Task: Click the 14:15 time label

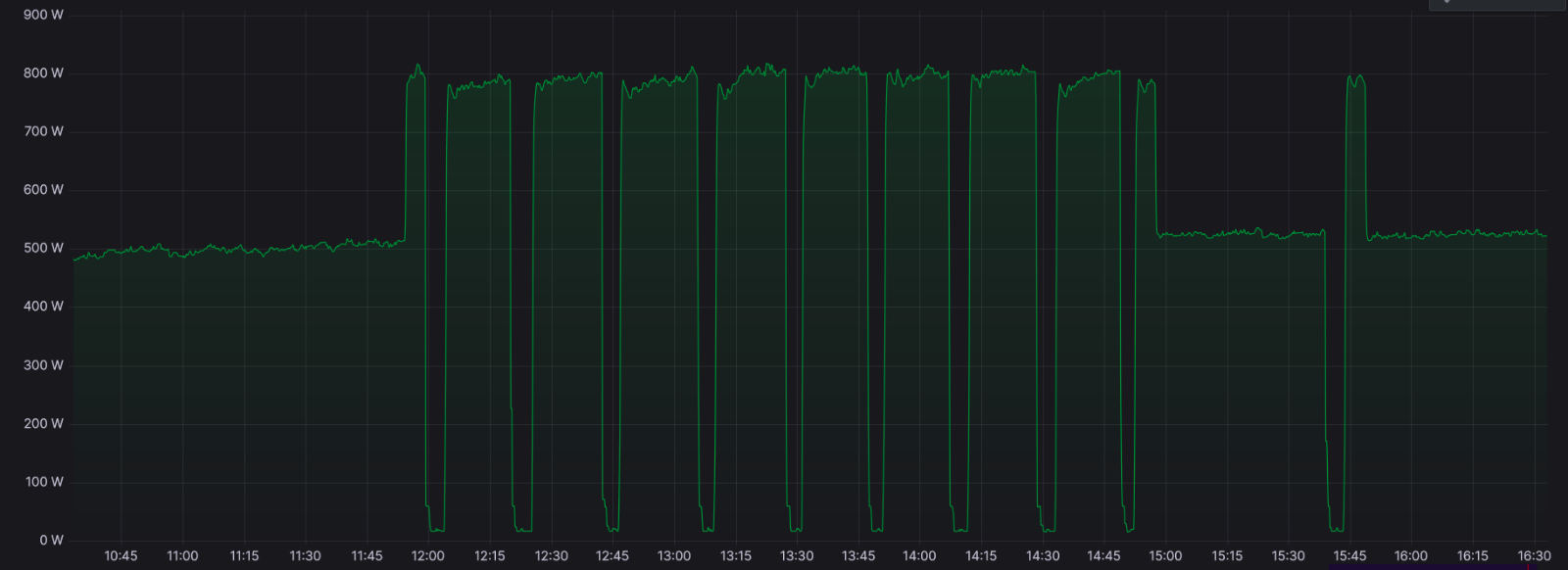Action: 981,556
